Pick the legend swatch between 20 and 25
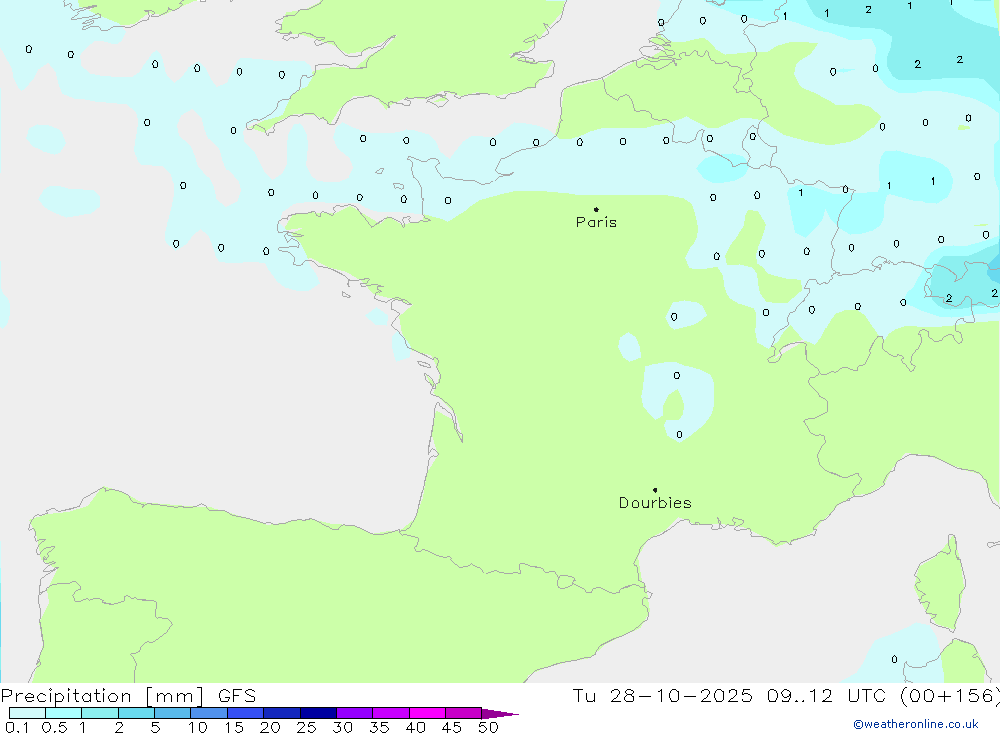This screenshot has width=1000, height=733. pyautogui.click(x=282, y=713)
